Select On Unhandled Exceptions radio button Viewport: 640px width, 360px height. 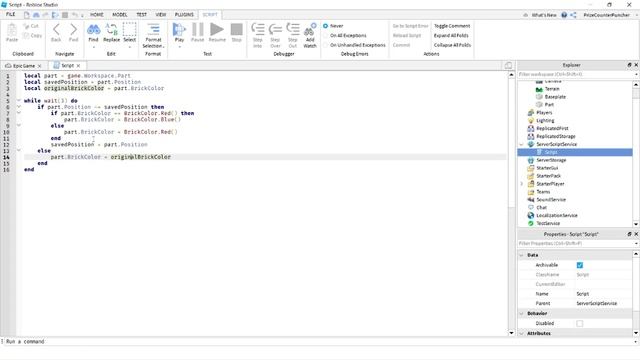326,45
